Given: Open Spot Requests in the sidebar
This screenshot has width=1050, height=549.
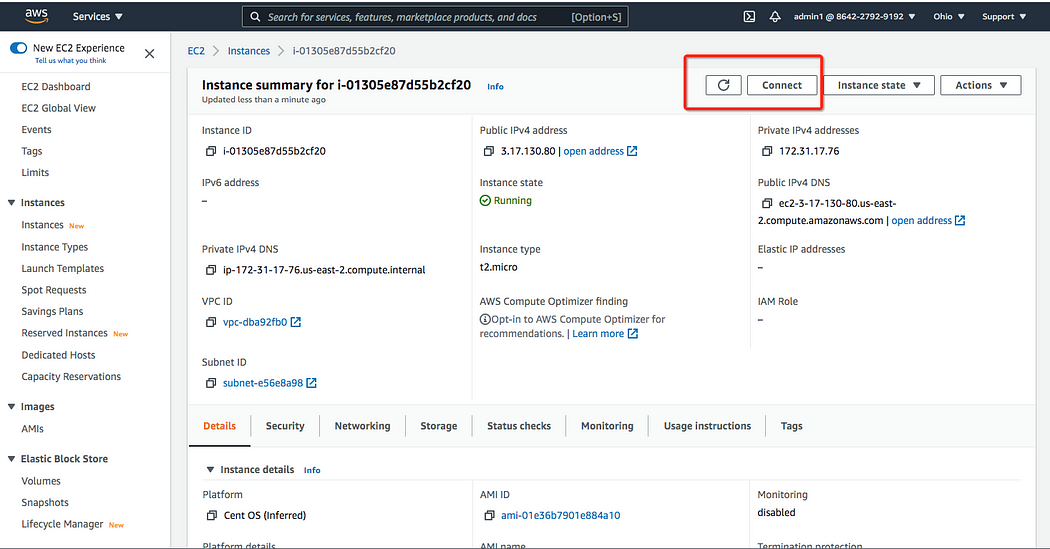Looking at the screenshot, I should click(x=54, y=290).
